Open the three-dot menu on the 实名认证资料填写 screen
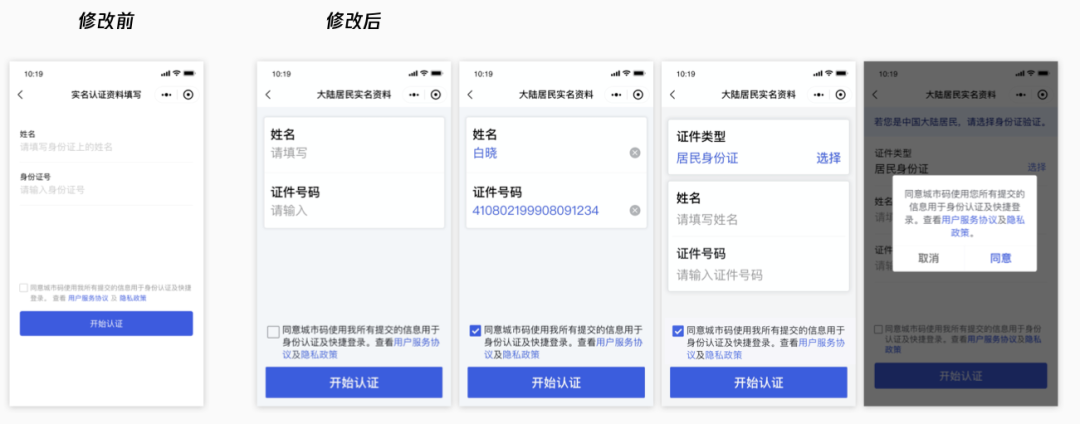The width and height of the screenshot is (1080, 424). [168, 95]
